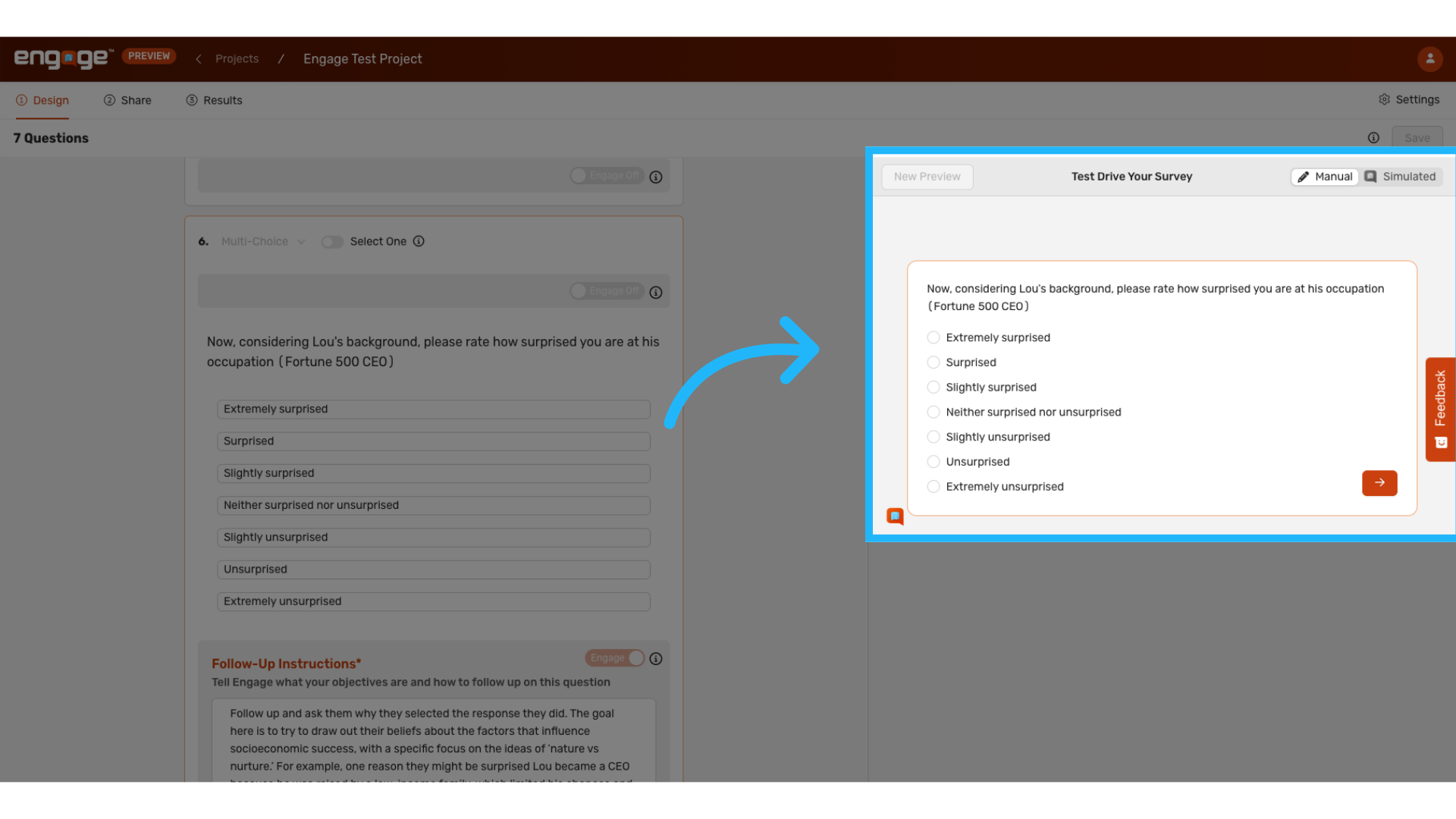Edit Neither surprised nor unsurprised answer field
The width and height of the screenshot is (1456, 819).
point(434,505)
